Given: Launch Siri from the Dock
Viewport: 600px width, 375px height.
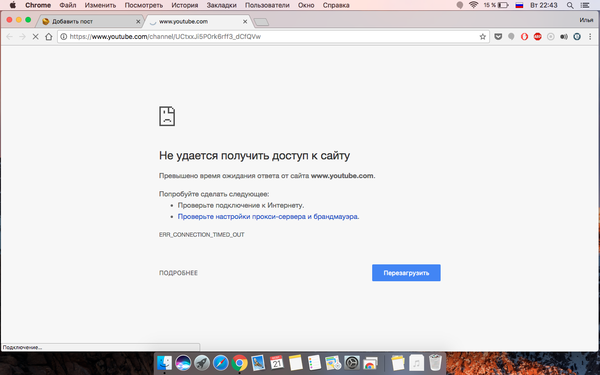Looking at the screenshot, I should [183, 363].
